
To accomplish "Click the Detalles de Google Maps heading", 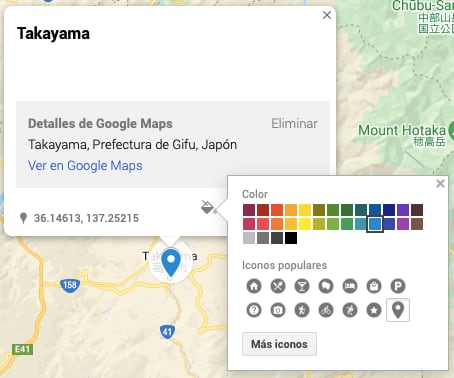I will pos(100,123).
